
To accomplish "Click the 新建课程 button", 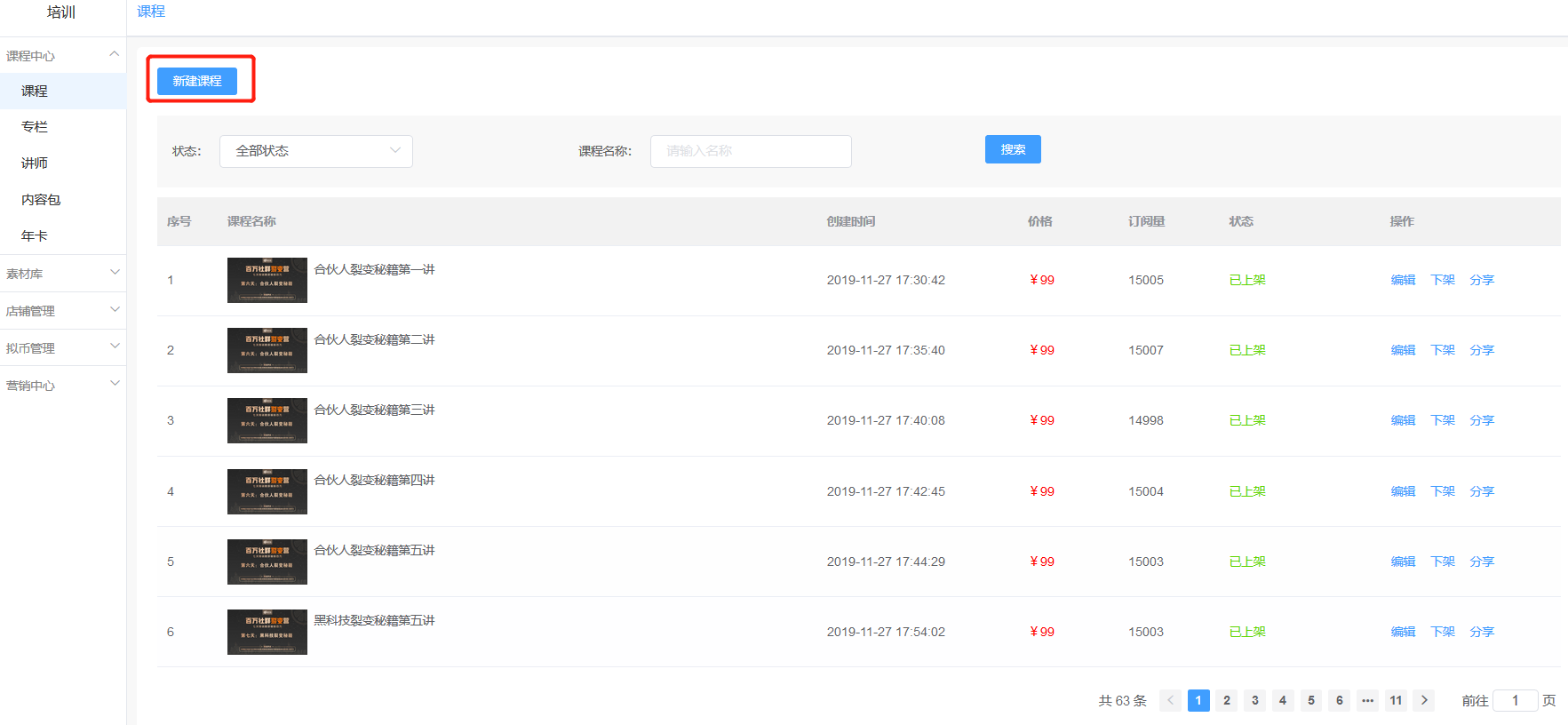I will point(197,81).
